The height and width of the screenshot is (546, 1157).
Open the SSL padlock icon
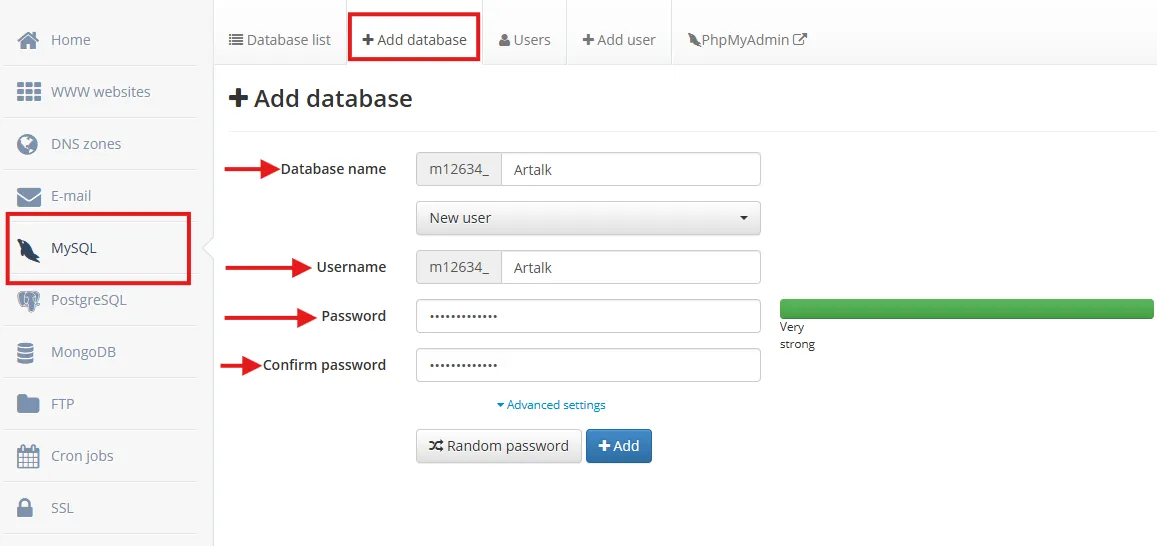coord(28,508)
